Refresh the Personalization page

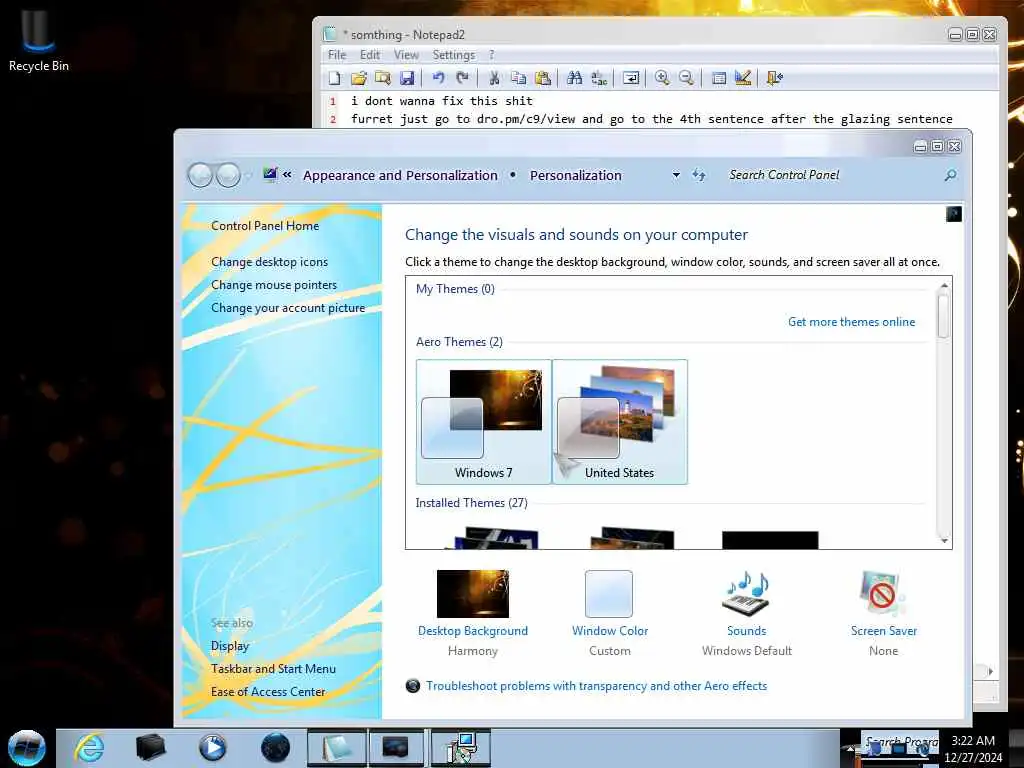[699, 175]
